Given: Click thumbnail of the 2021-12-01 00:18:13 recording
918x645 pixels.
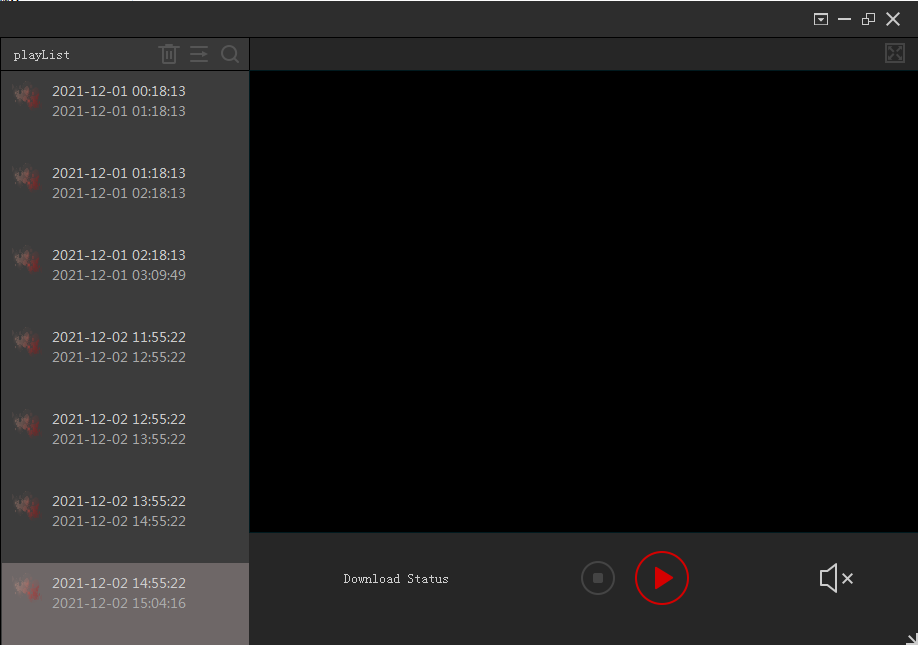Looking at the screenshot, I should coord(27,96).
